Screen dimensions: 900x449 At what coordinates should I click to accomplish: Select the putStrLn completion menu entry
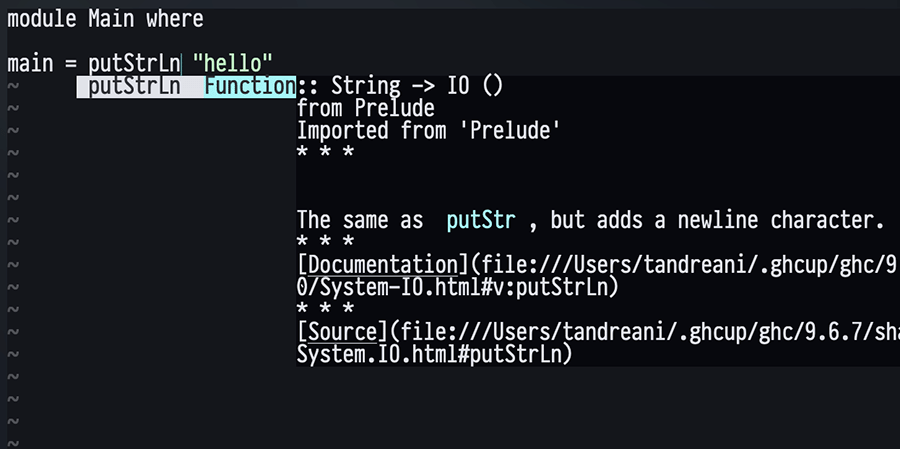tap(134, 87)
